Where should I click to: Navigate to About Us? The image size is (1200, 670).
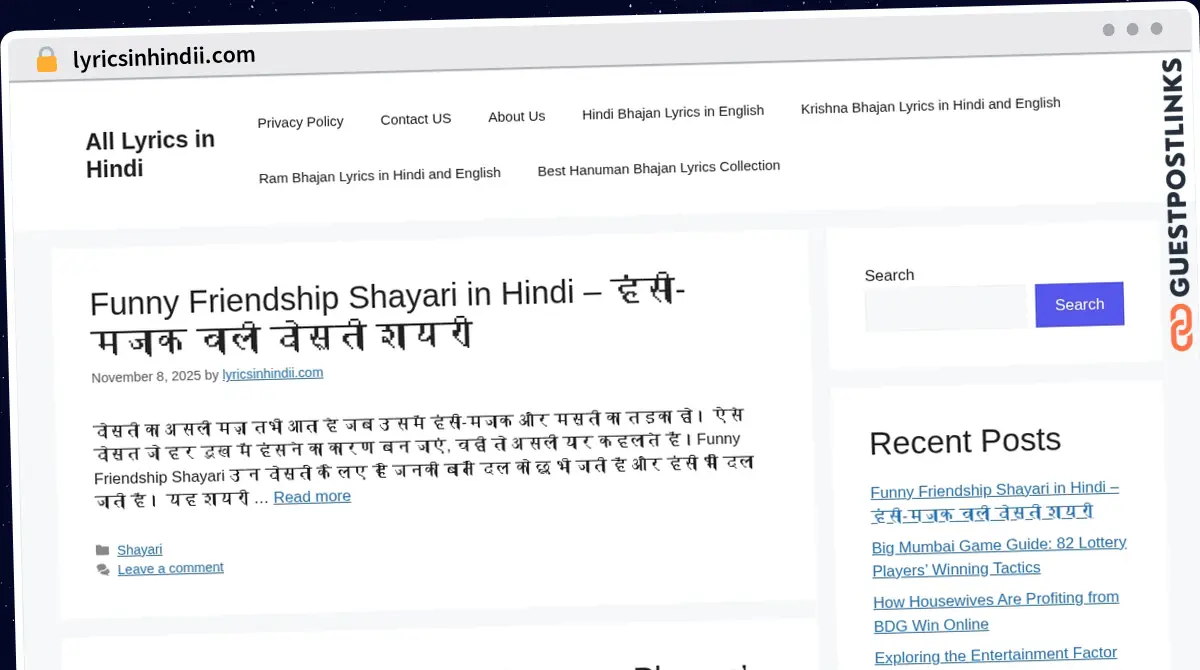[516, 116]
